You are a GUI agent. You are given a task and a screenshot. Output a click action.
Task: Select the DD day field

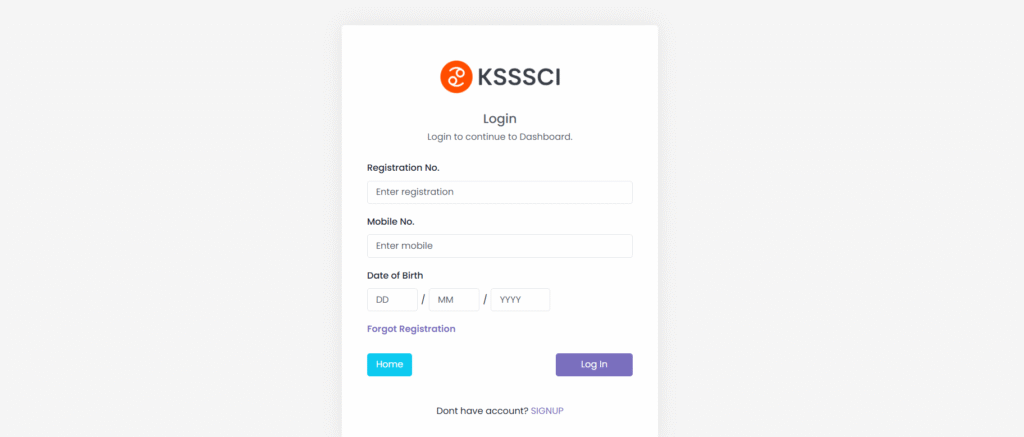tap(392, 300)
